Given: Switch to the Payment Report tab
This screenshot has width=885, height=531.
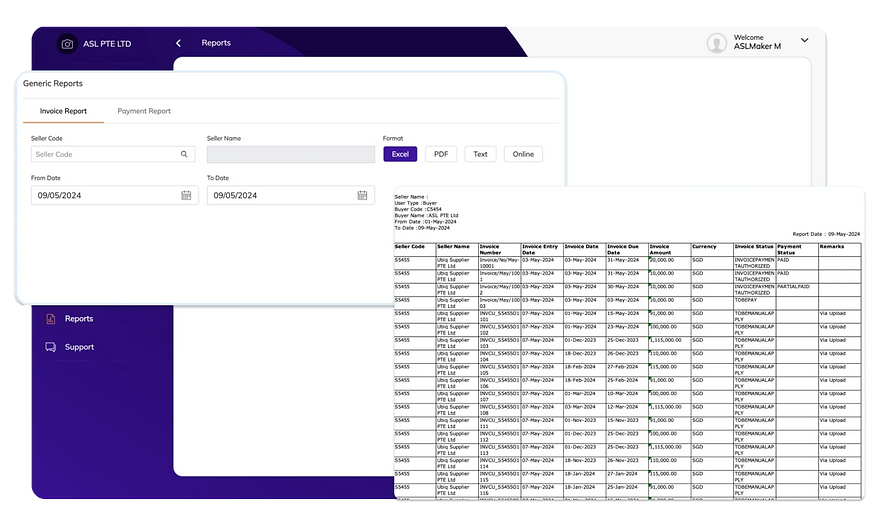Looking at the screenshot, I should (x=144, y=111).
